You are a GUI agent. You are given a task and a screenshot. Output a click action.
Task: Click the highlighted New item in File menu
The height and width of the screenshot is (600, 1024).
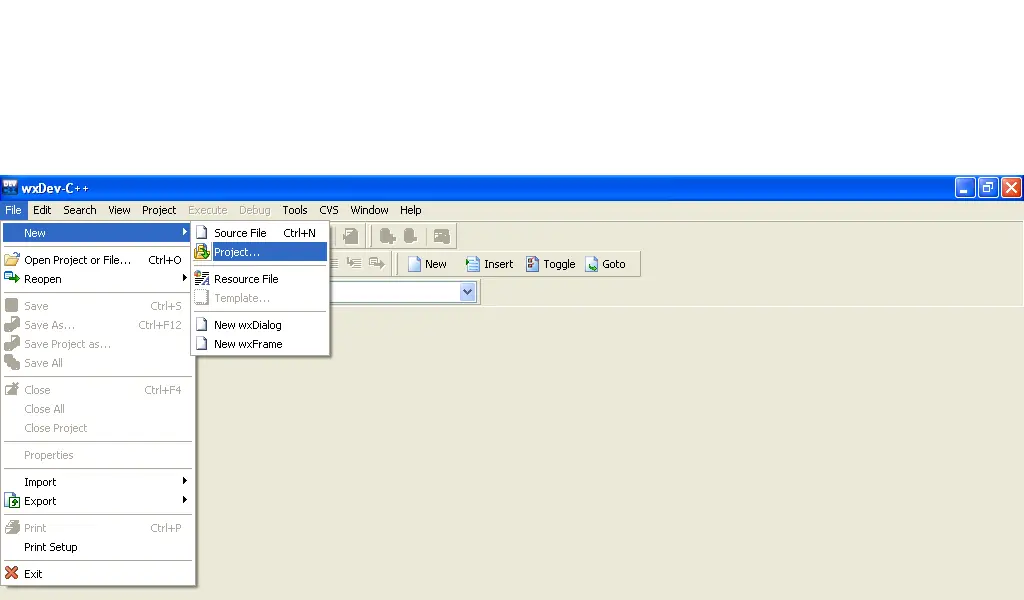click(x=98, y=233)
